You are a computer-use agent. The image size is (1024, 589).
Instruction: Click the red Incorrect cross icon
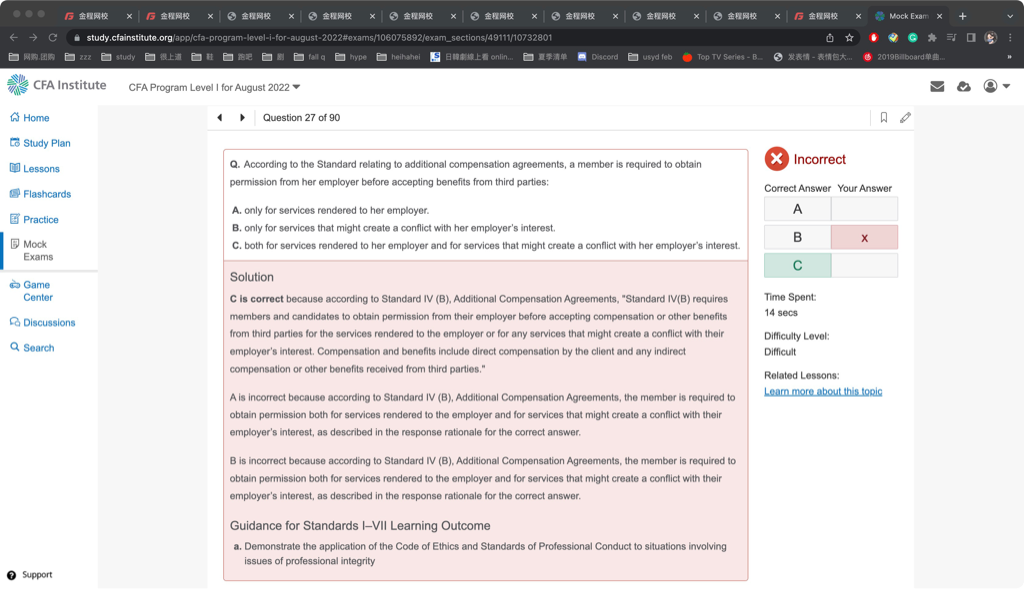(x=776, y=159)
